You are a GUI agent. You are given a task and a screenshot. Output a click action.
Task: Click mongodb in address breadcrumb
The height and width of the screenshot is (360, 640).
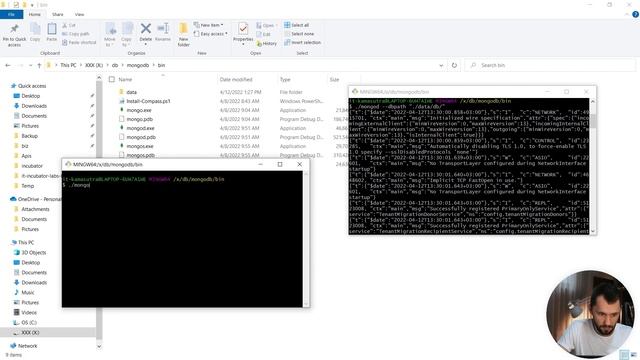coord(138,65)
